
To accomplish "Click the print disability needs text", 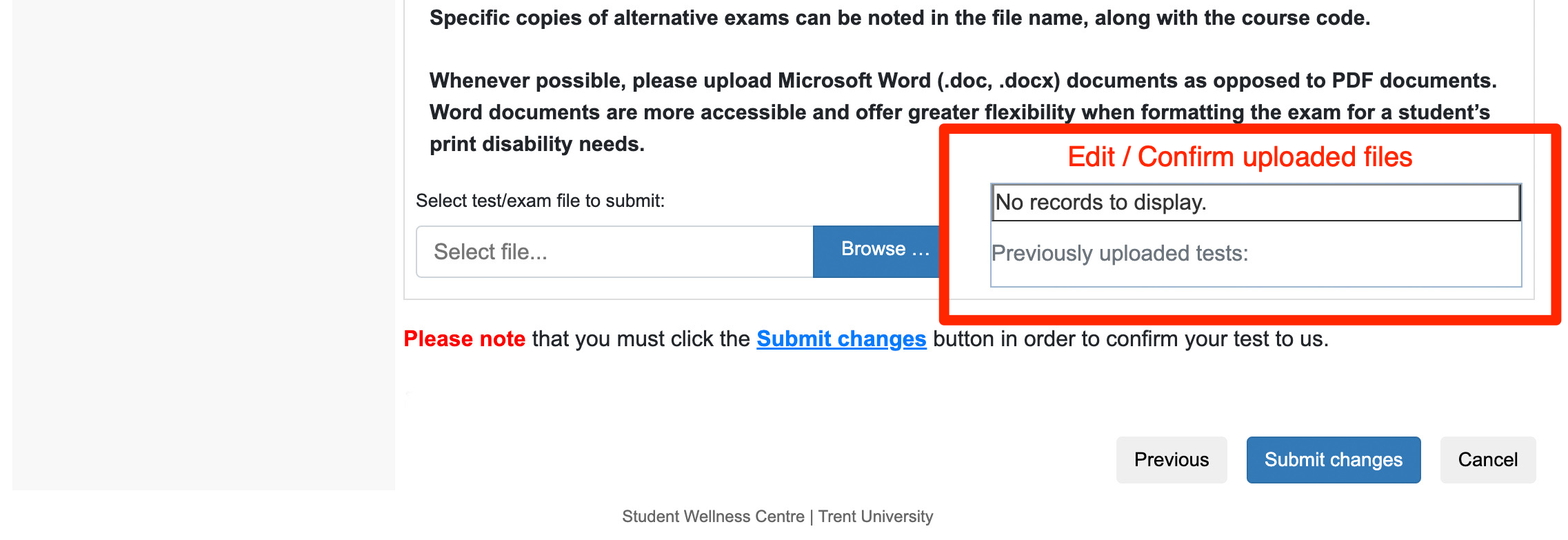I will pos(536,144).
